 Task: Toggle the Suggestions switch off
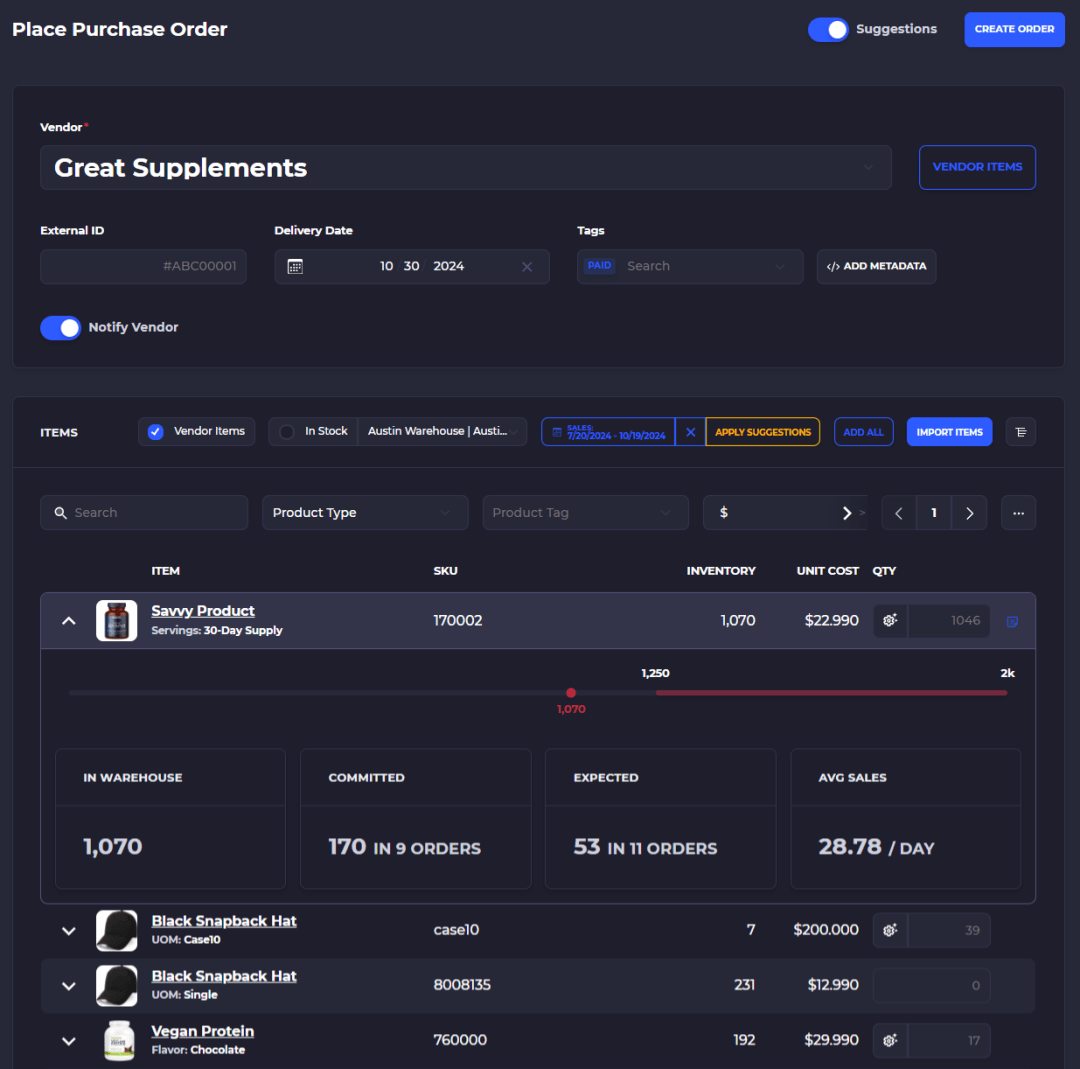pyautogui.click(x=828, y=30)
